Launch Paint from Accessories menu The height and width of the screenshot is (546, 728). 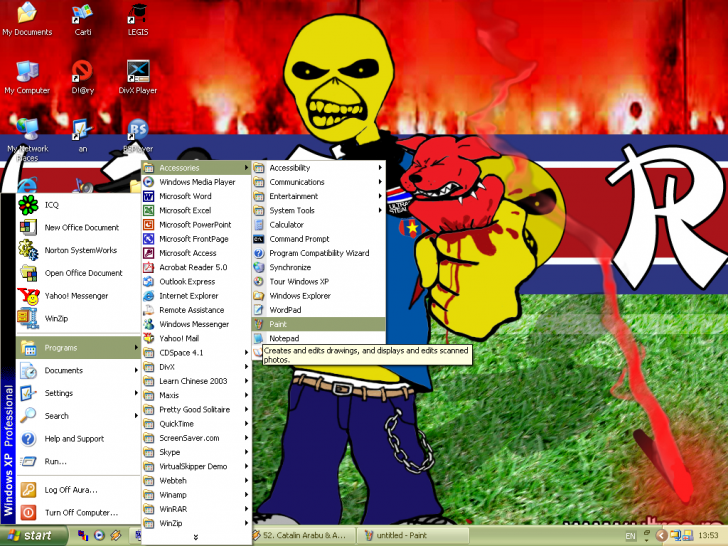[318, 324]
